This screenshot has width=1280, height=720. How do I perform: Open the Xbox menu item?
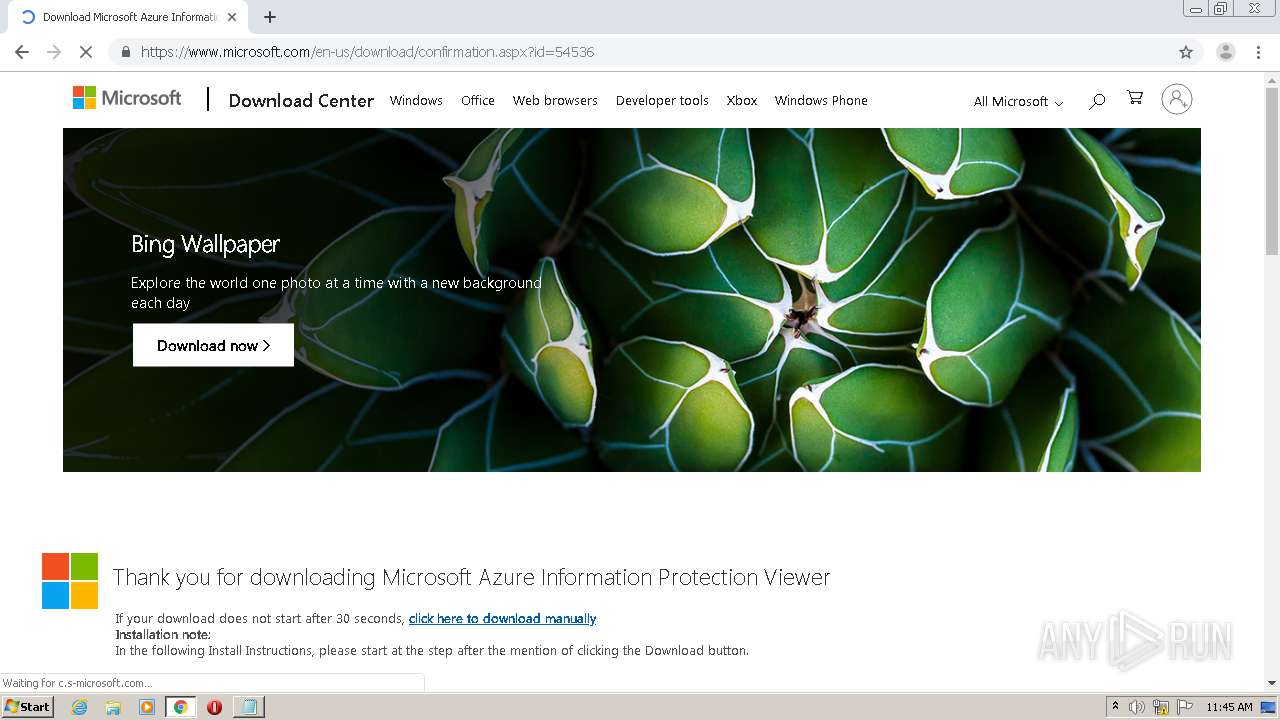(742, 100)
